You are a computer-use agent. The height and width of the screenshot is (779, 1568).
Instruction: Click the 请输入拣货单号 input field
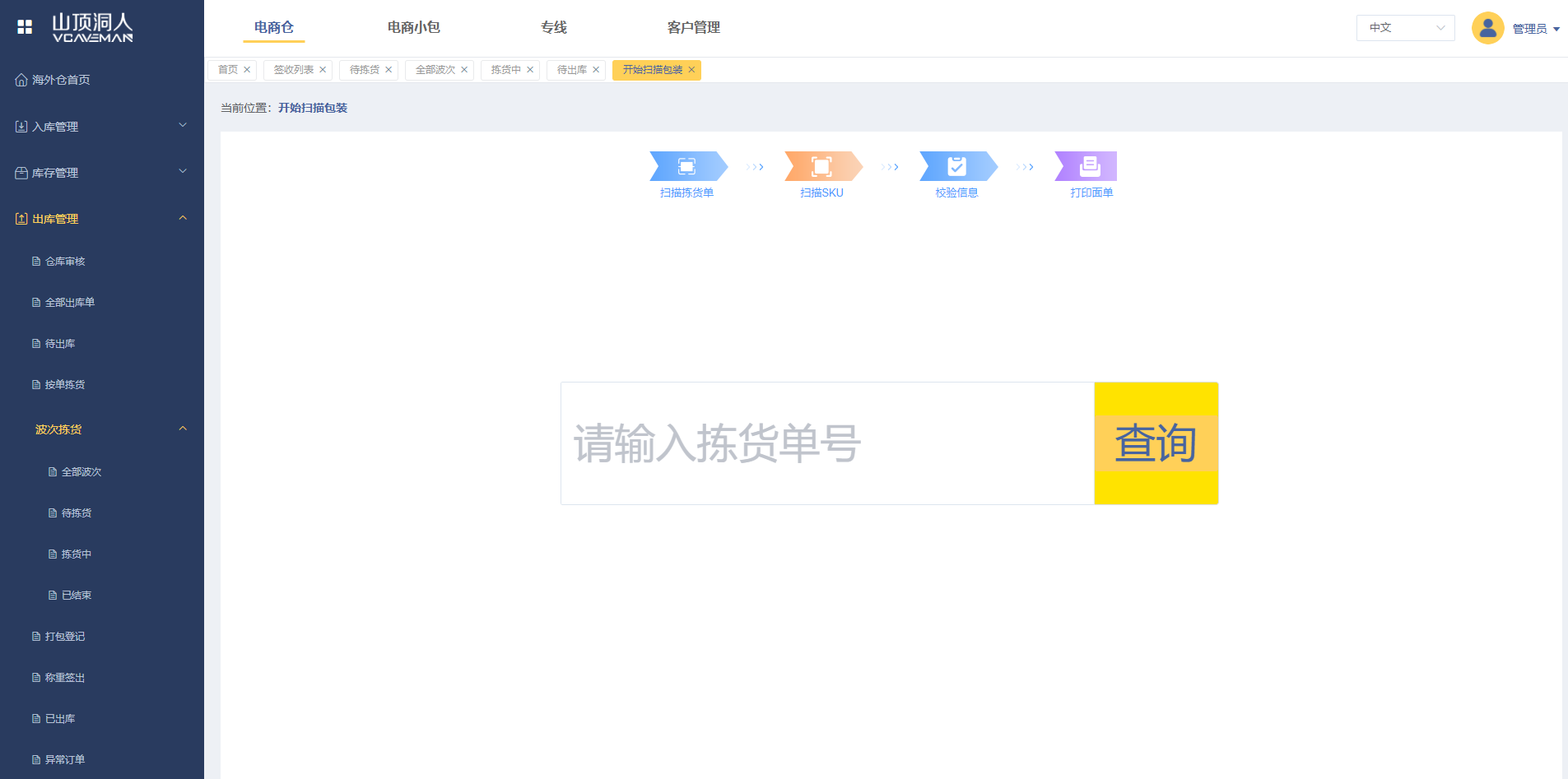(x=827, y=443)
